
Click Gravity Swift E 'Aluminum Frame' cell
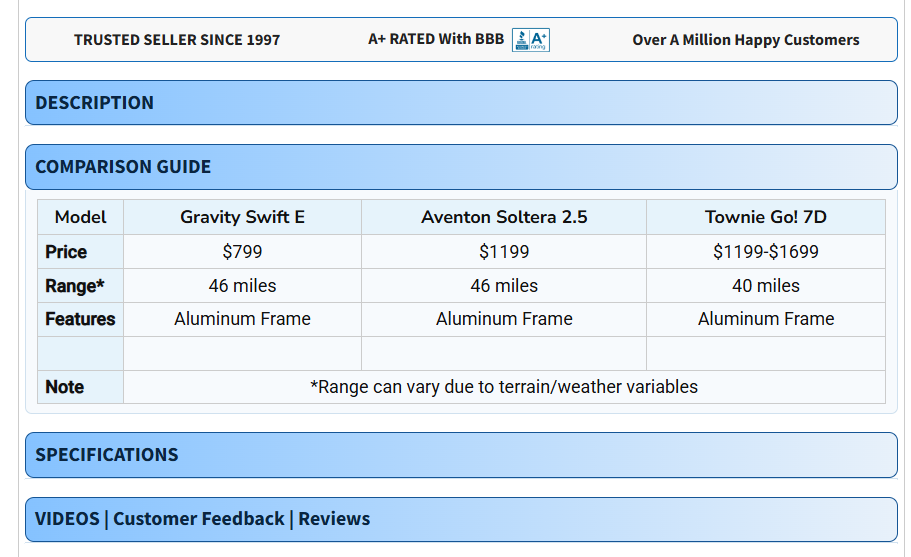coord(242,319)
